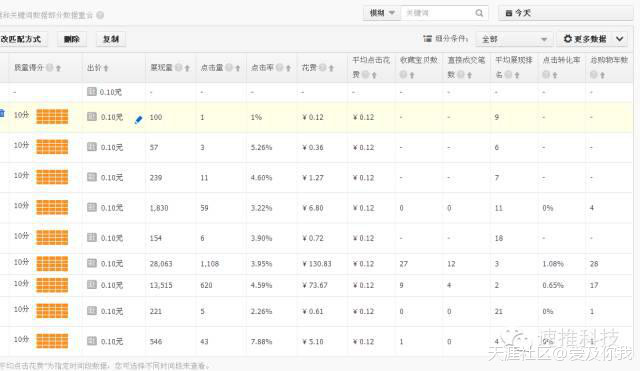The height and width of the screenshot is (371, 640).
Task: Click the magnifier search icon
Action: click(x=479, y=13)
